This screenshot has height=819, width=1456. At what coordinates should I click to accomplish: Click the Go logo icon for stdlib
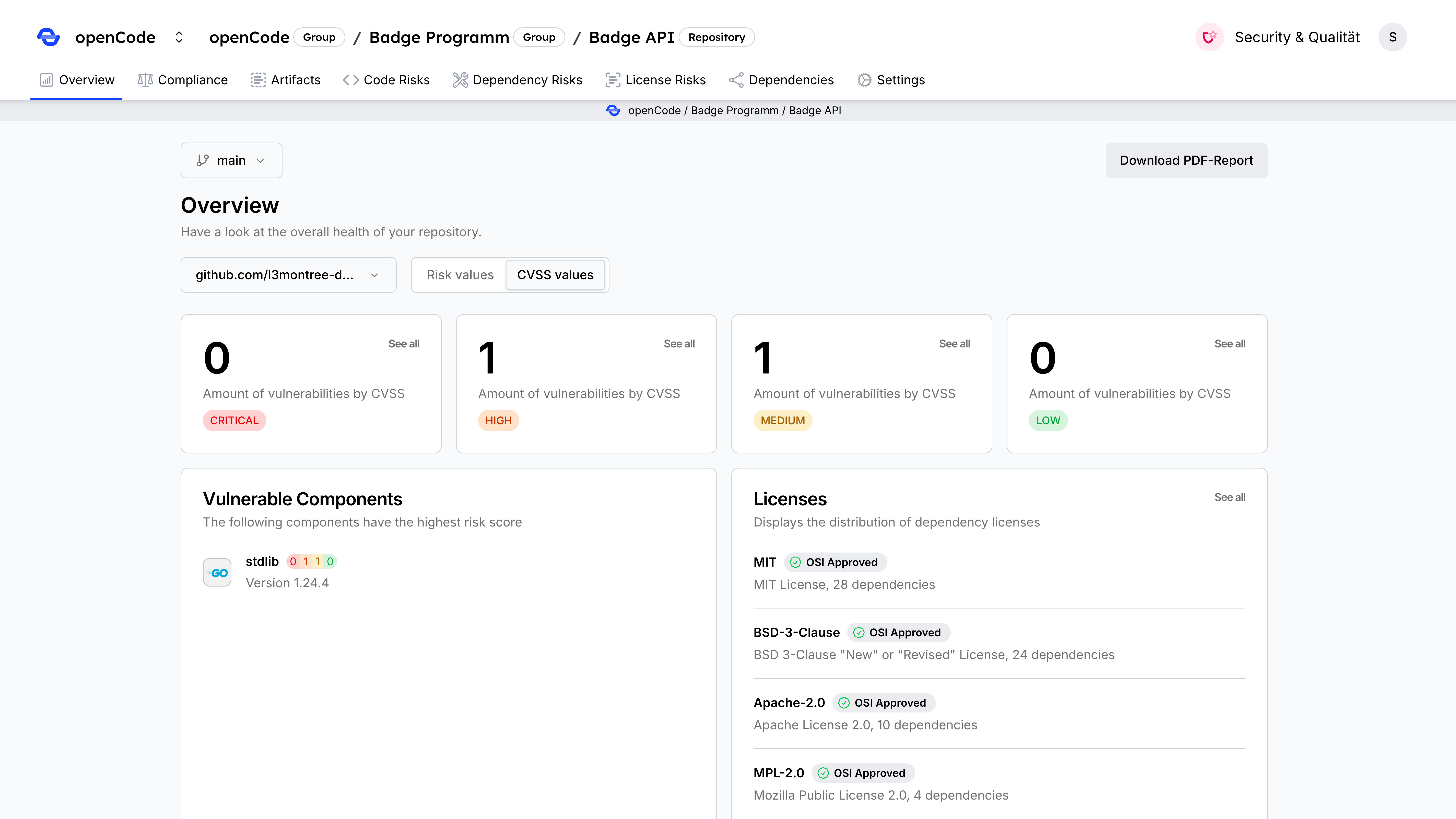(x=217, y=572)
